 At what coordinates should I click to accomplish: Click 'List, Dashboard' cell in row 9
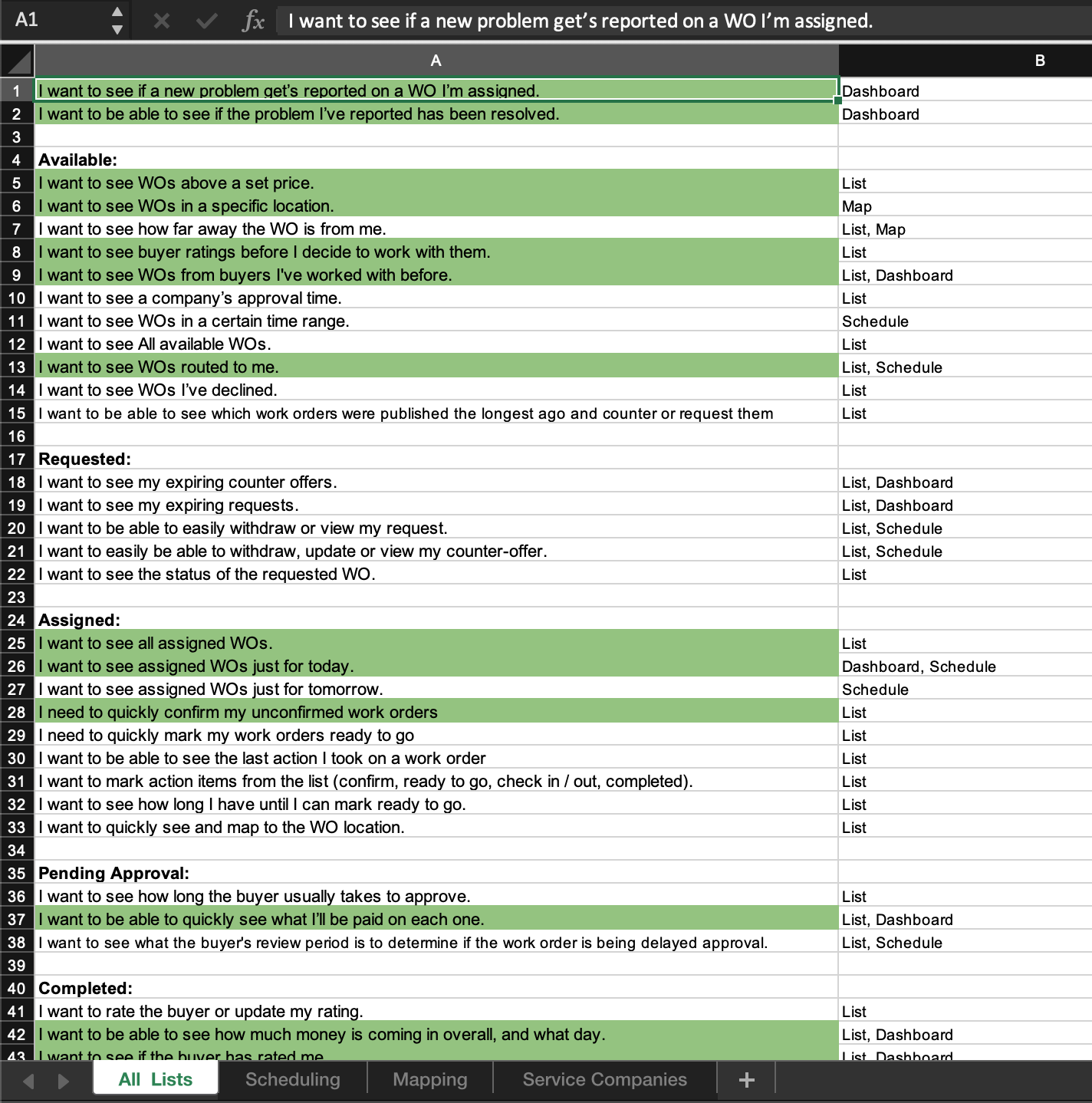click(x=965, y=275)
